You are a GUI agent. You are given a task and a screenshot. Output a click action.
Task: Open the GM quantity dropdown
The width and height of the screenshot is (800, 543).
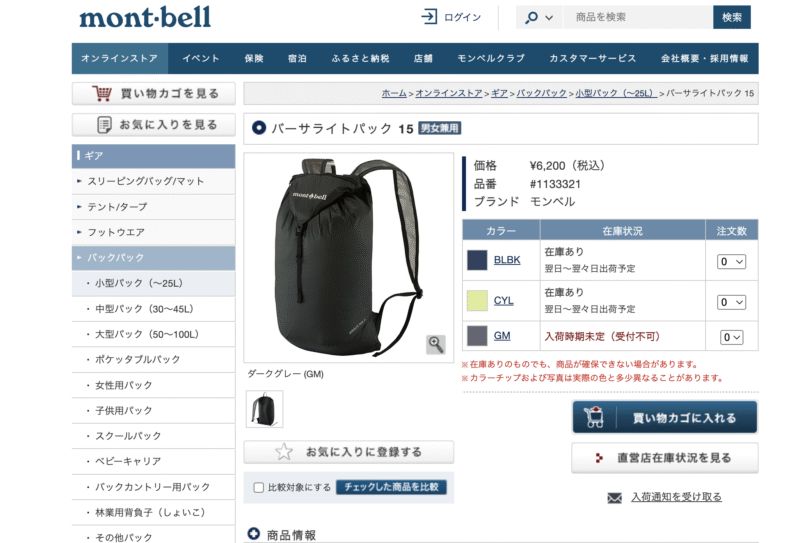point(732,337)
